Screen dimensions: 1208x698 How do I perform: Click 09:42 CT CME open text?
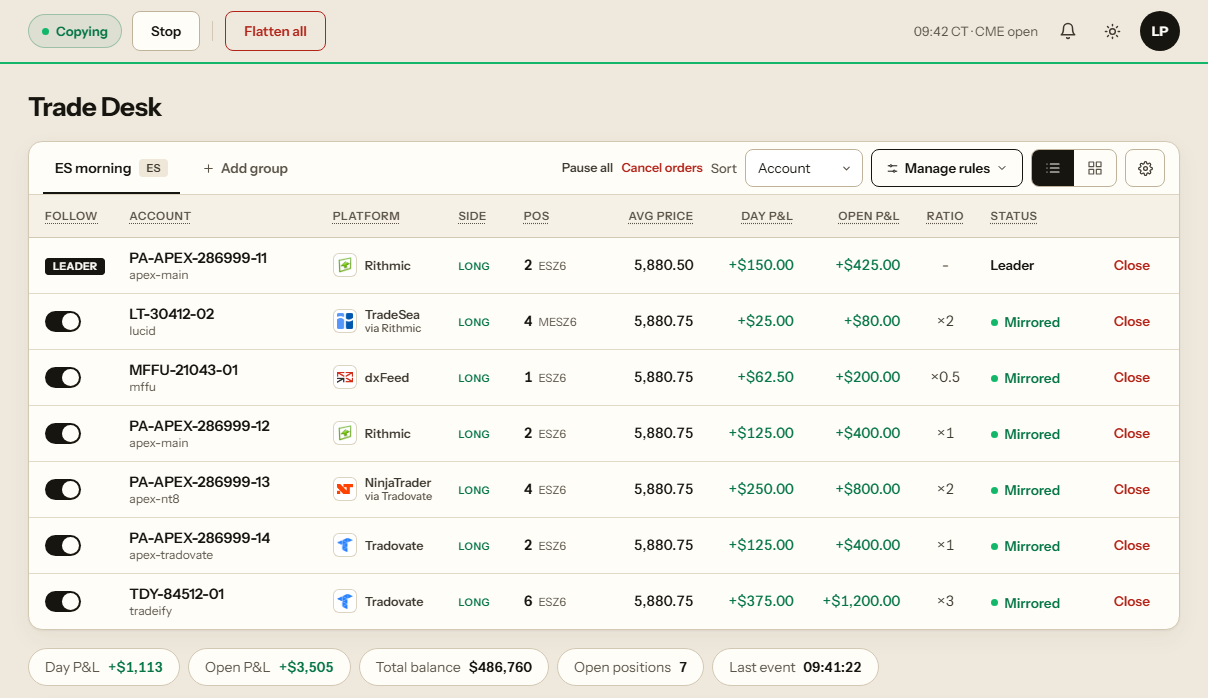click(x=976, y=31)
